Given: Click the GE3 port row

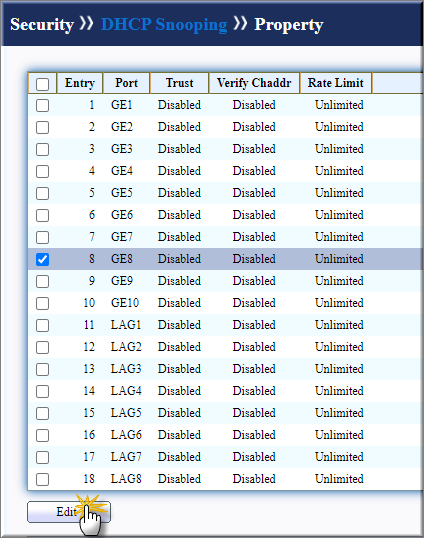Looking at the screenshot, I should pyautogui.click(x=225, y=149).
